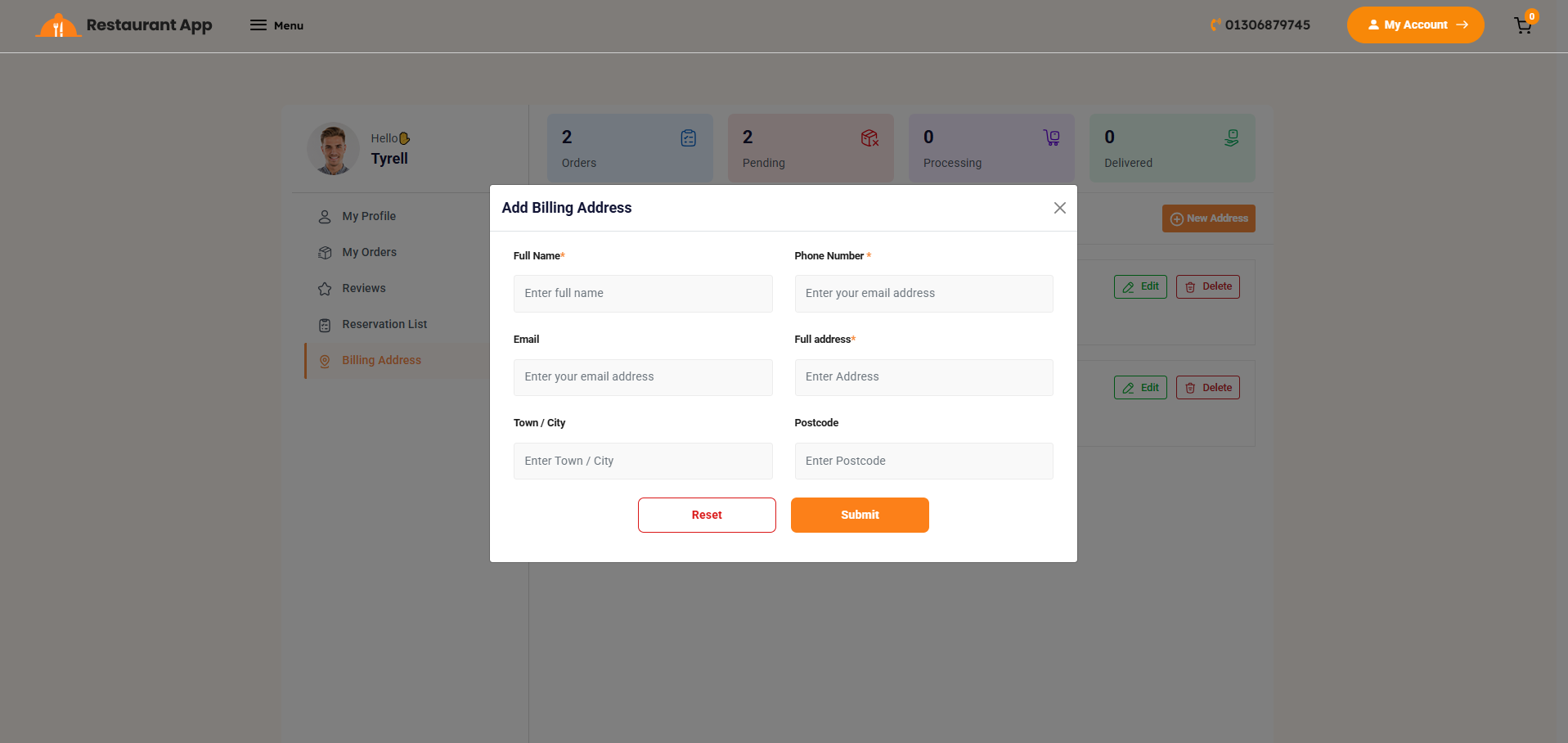The height and width of the screenshot is (743, 1568).
Task: Click into the Full Name field
Action: [x=642, y=294]
